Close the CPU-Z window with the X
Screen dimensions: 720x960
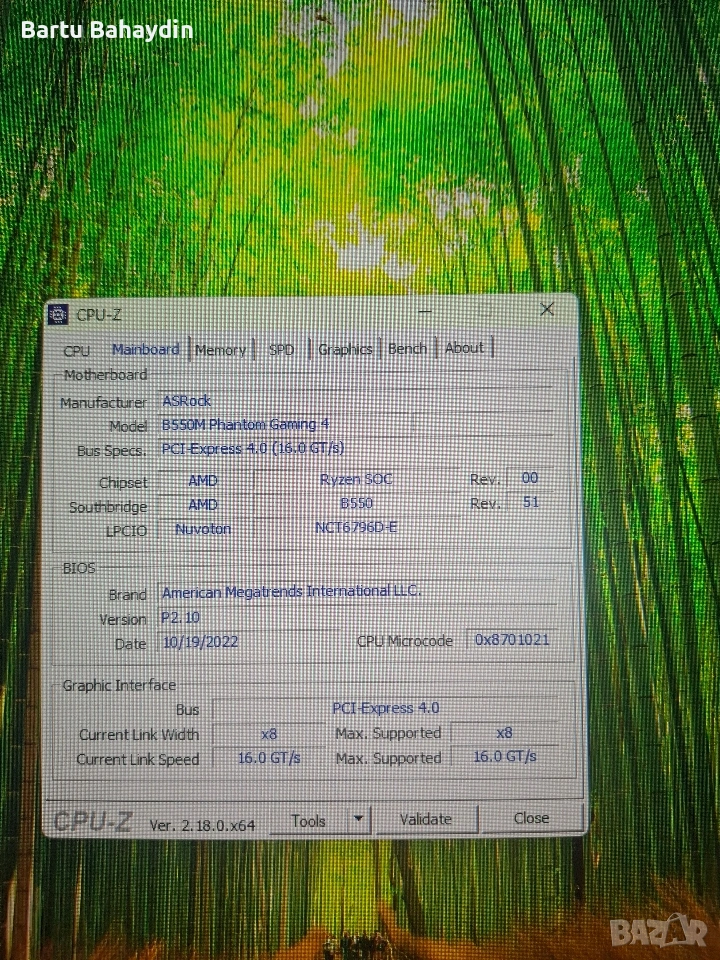click(x=547, y=310)
